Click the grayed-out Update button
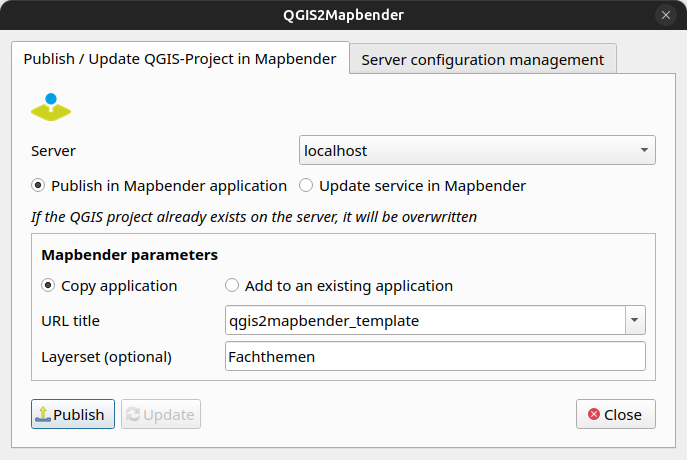687x460 pixels. tap(161, 414)
